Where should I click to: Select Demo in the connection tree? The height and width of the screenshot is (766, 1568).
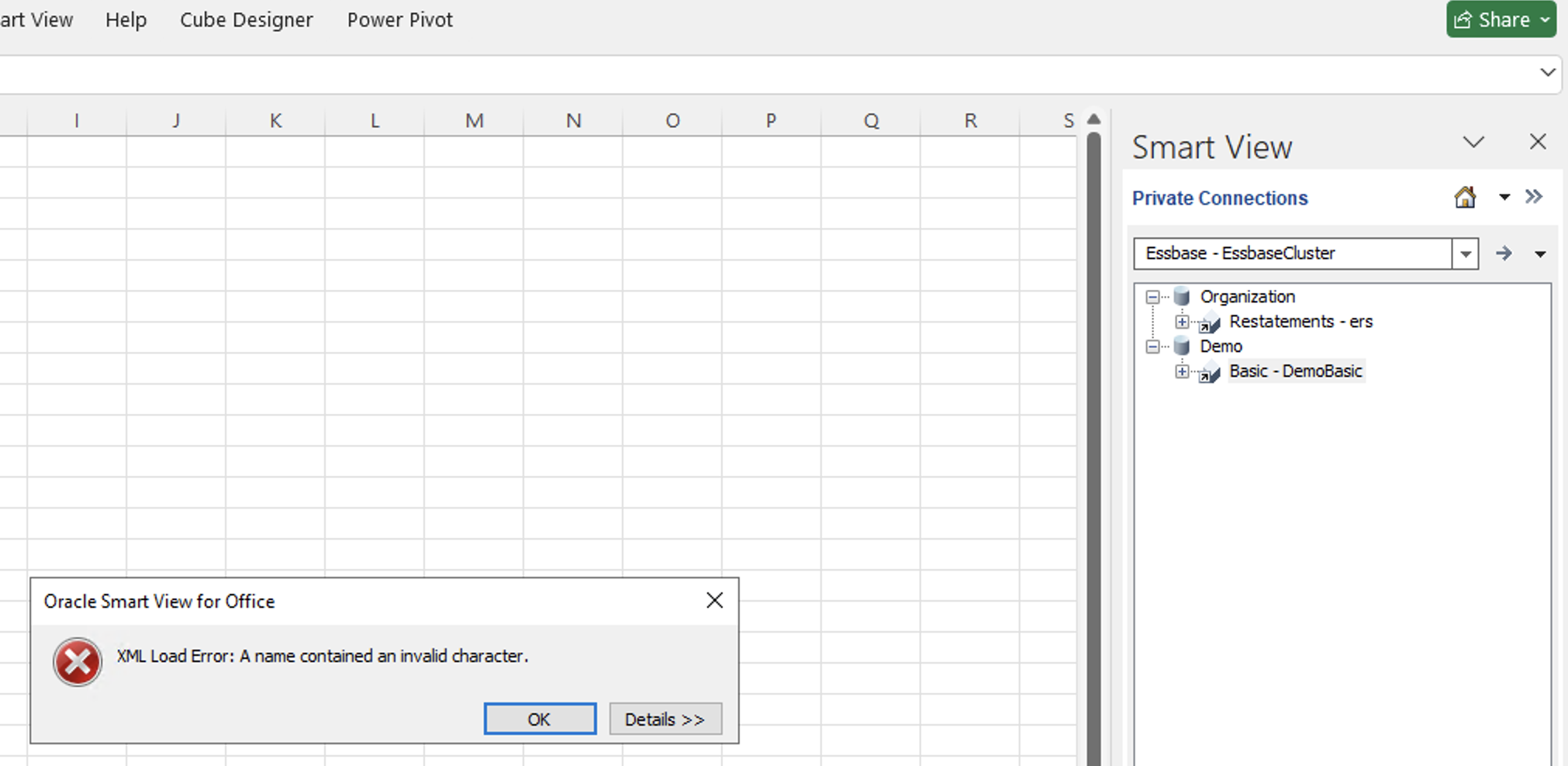tap(1221, 347)
